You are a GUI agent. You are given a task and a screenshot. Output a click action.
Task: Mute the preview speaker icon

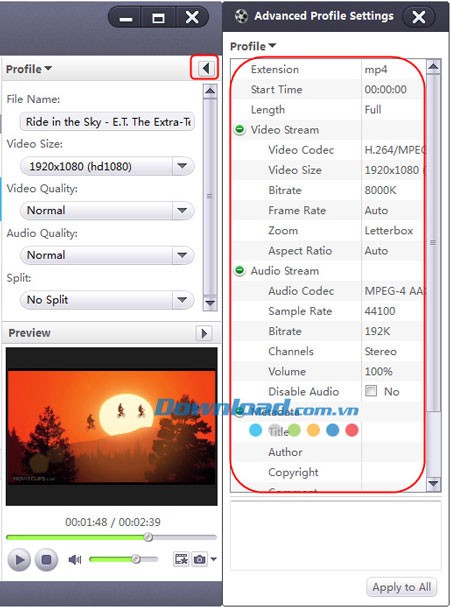(74, 559)
